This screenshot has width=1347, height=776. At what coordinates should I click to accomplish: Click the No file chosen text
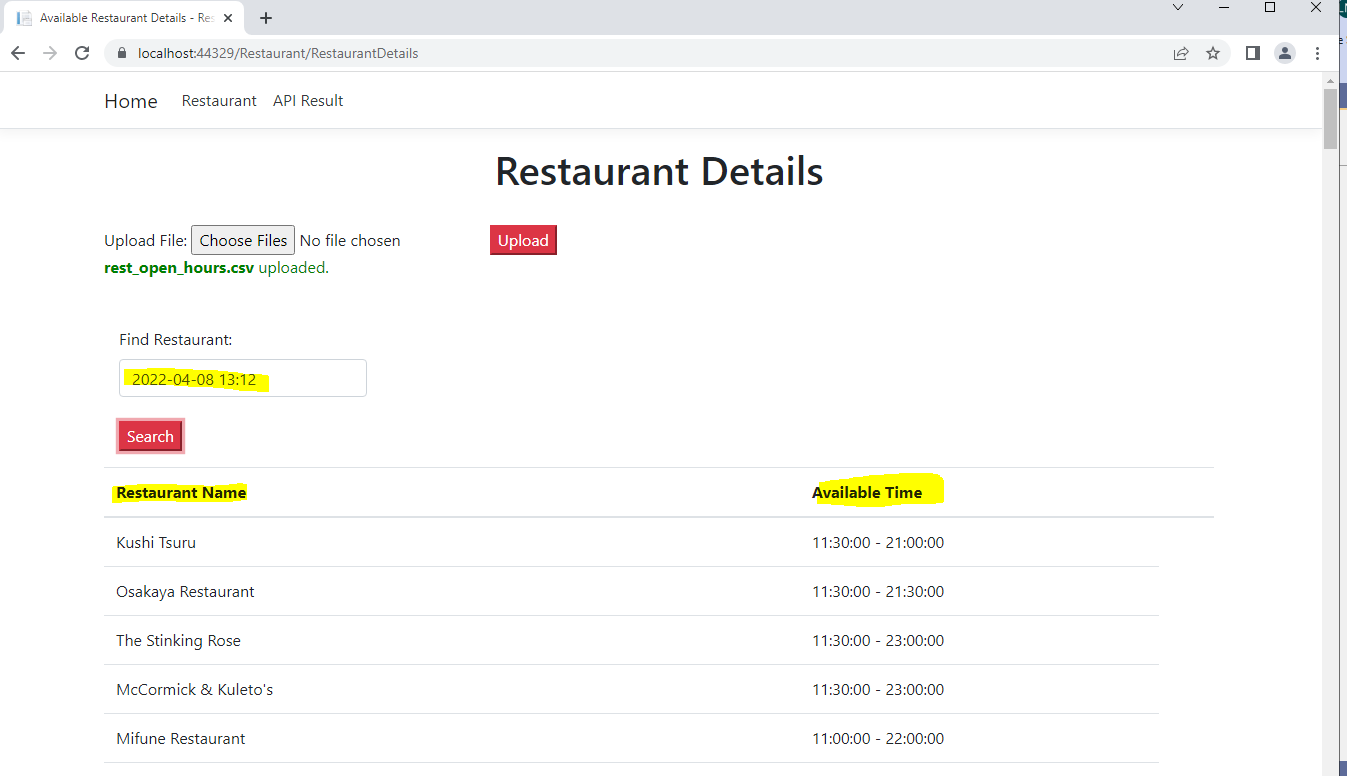350,240
